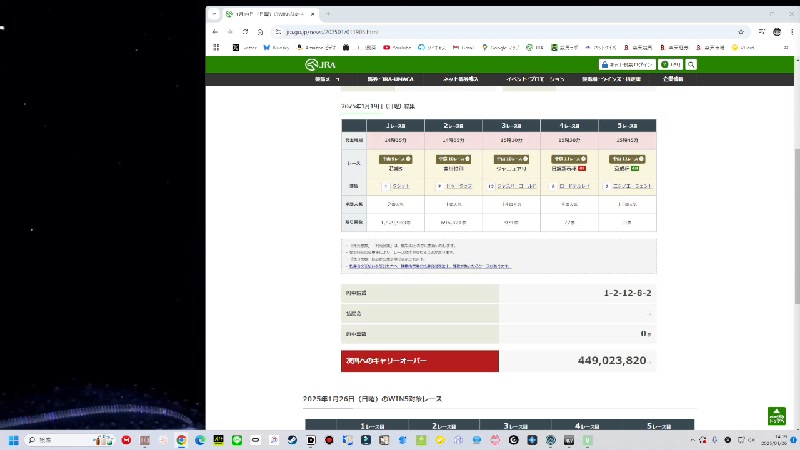The height and width of the screenshot is (450, 800).
Task: Open the site search magnifier icon
Action: tap(691, 64)
